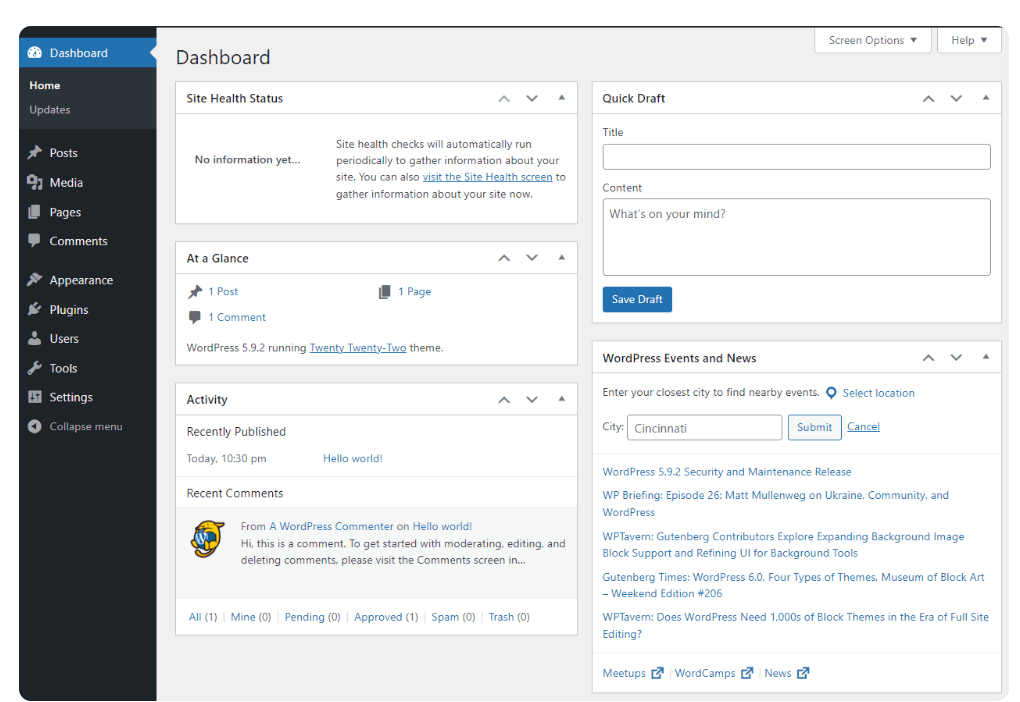Image resolution: width=1020 pixels, height=702 pixels.
Task: Open the Help dropdown
Action: coord(969,40)
